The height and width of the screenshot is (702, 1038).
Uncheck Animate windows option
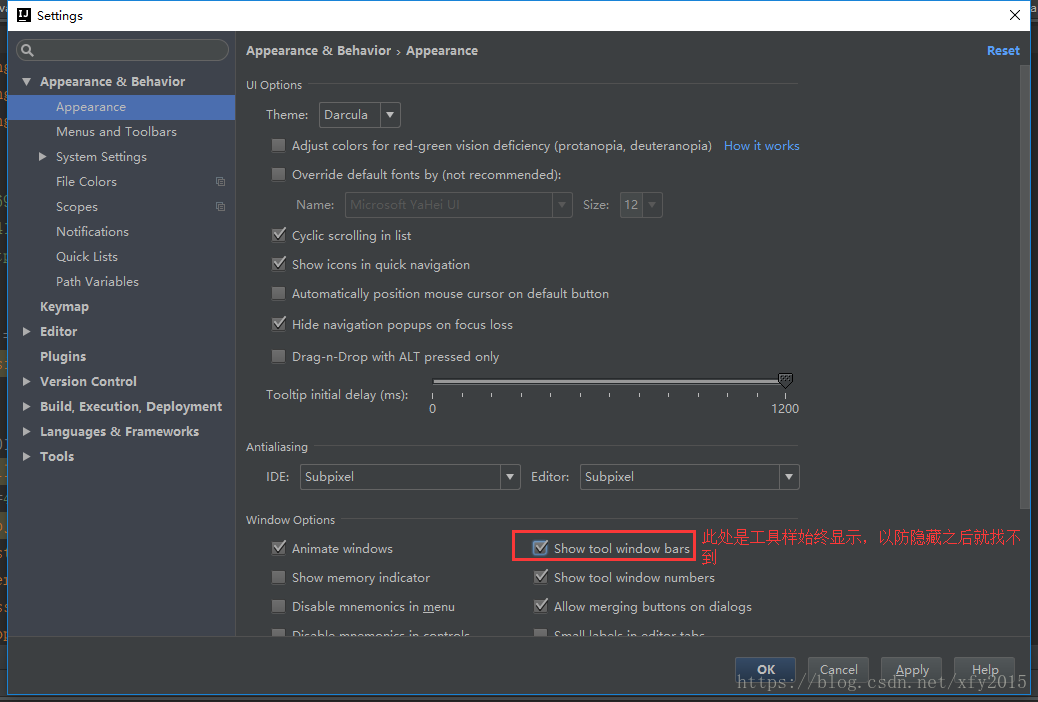[x=279, y=548]
